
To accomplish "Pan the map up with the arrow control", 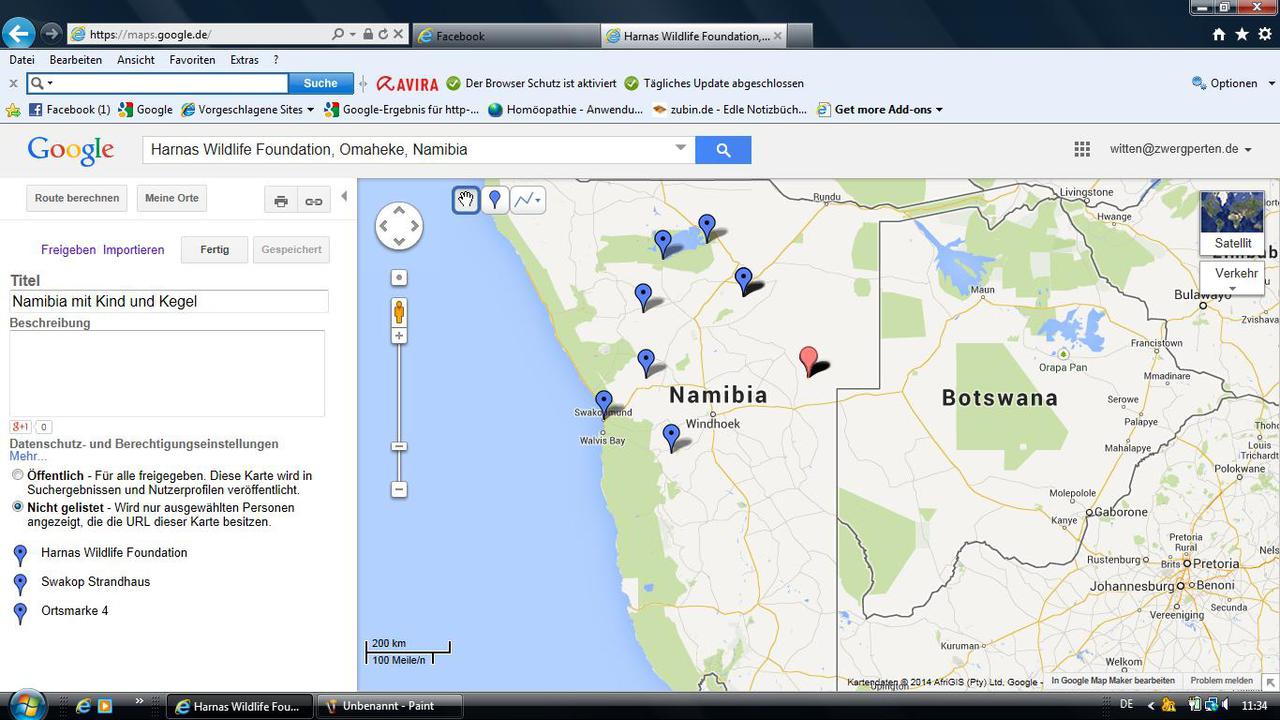I will (x=399, y=210).
